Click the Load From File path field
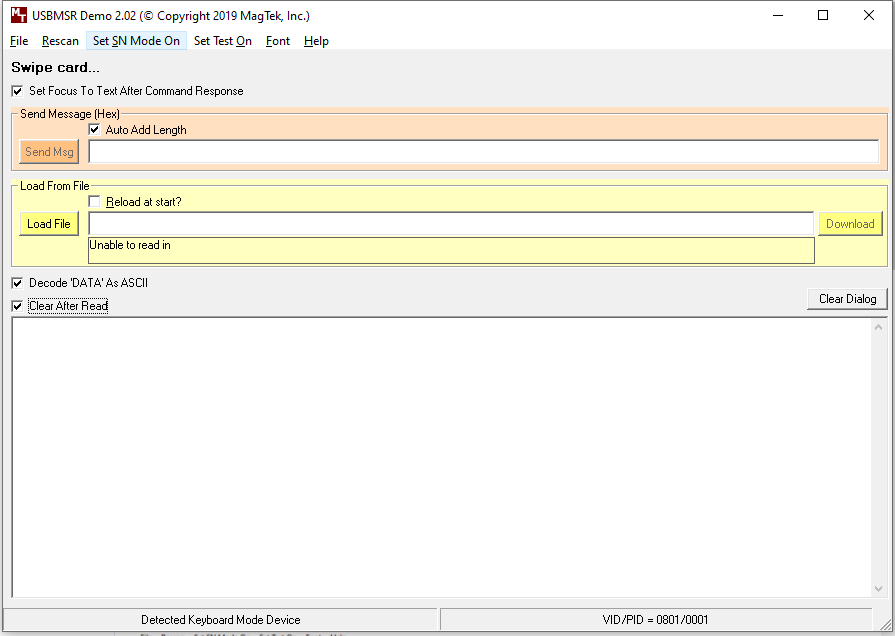The width and height of the screenshot is (895, 636). click(x=451, y=224)
